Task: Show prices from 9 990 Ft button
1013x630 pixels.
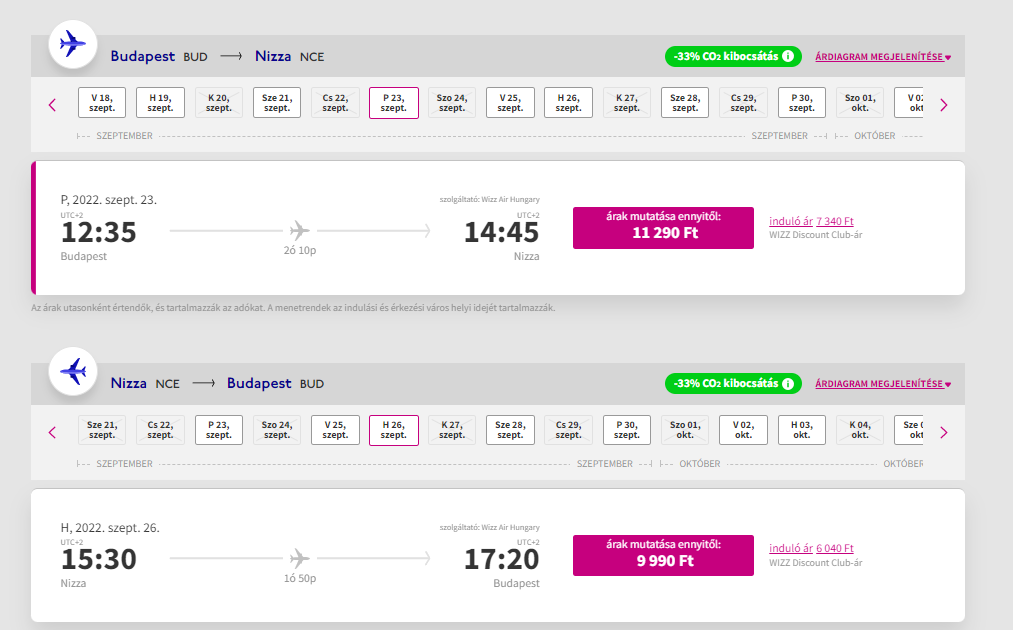Action: point(663,555)
